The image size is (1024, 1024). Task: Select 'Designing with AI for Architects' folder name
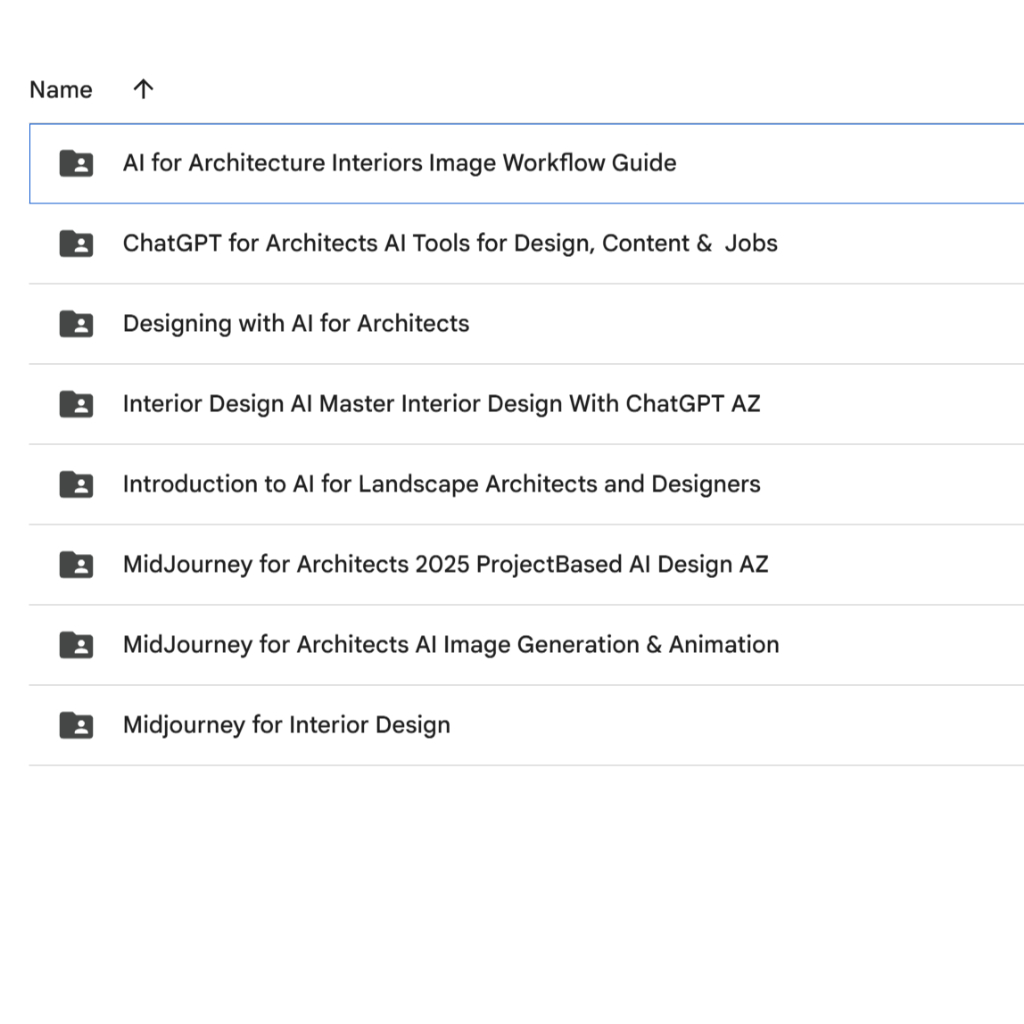point(296,323)
